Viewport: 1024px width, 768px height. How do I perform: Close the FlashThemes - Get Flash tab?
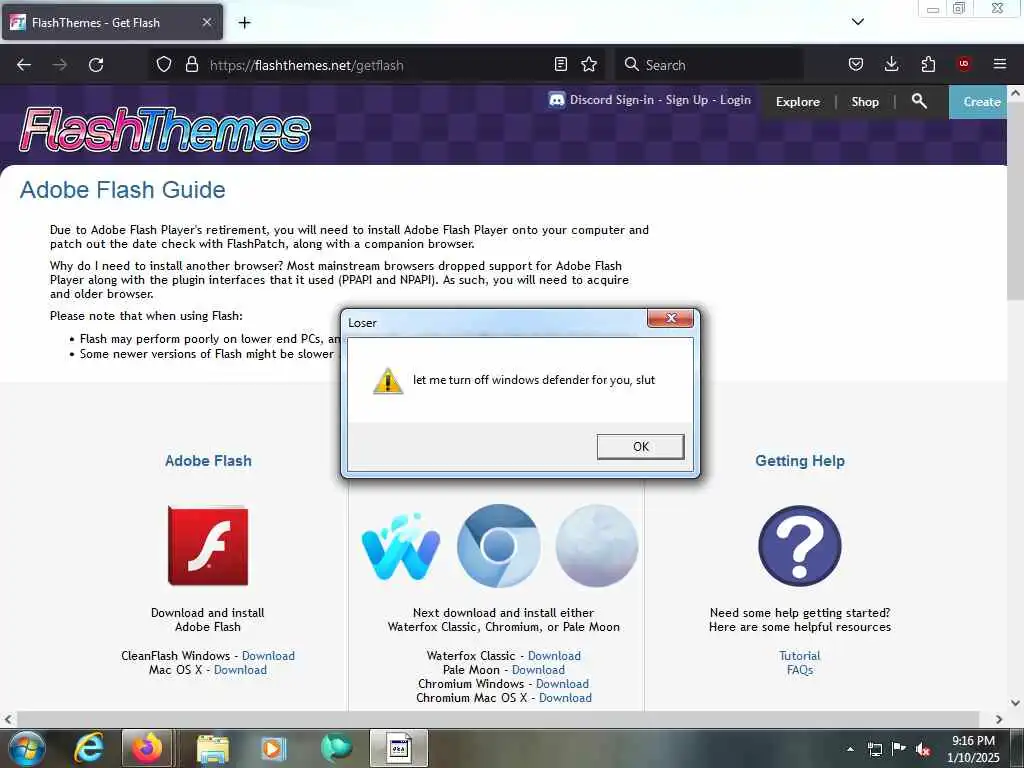pyautogui.click(x=206, y=22)
